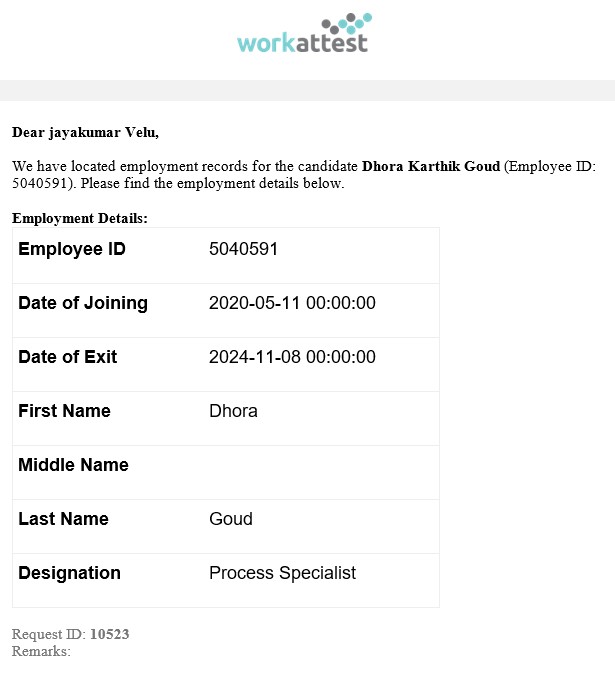Click the last name value 'Goud'
615x682 pixels.
pyautogui.click(x=231, y=519)
